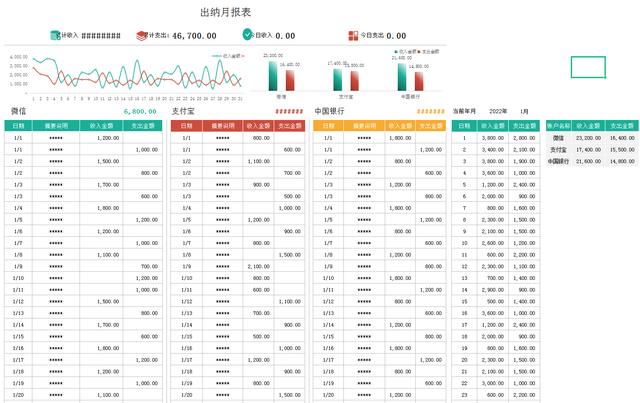
Task: Select the 1月 current month cell
Action: pos(524,111)
